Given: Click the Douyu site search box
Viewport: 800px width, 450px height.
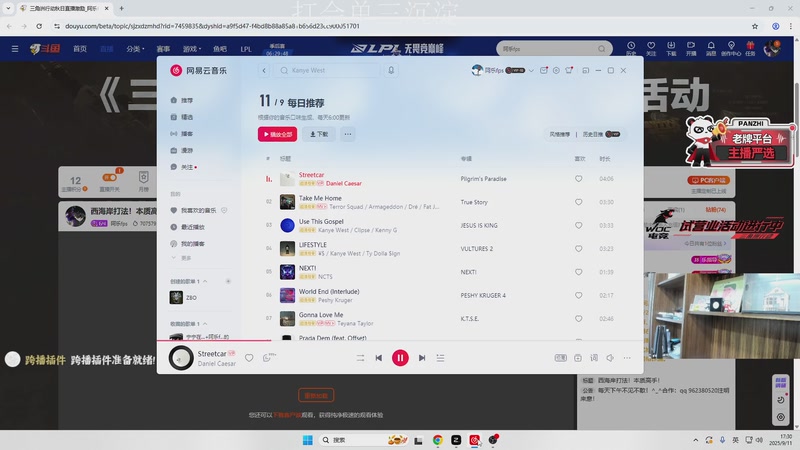Looking at the screenshot, I should click(554, 48).
